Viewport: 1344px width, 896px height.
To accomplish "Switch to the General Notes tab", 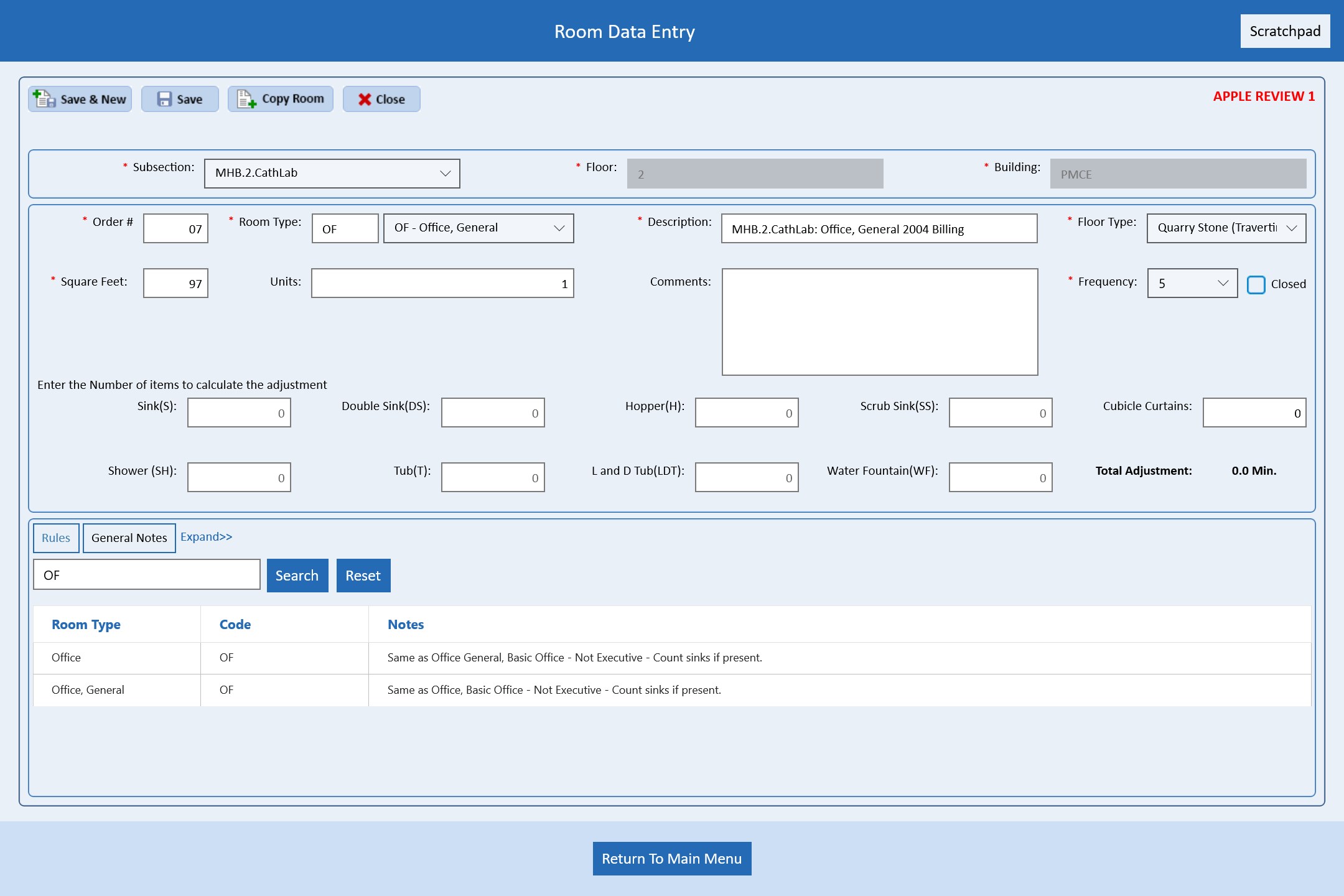I will click(x=129, y=538).
